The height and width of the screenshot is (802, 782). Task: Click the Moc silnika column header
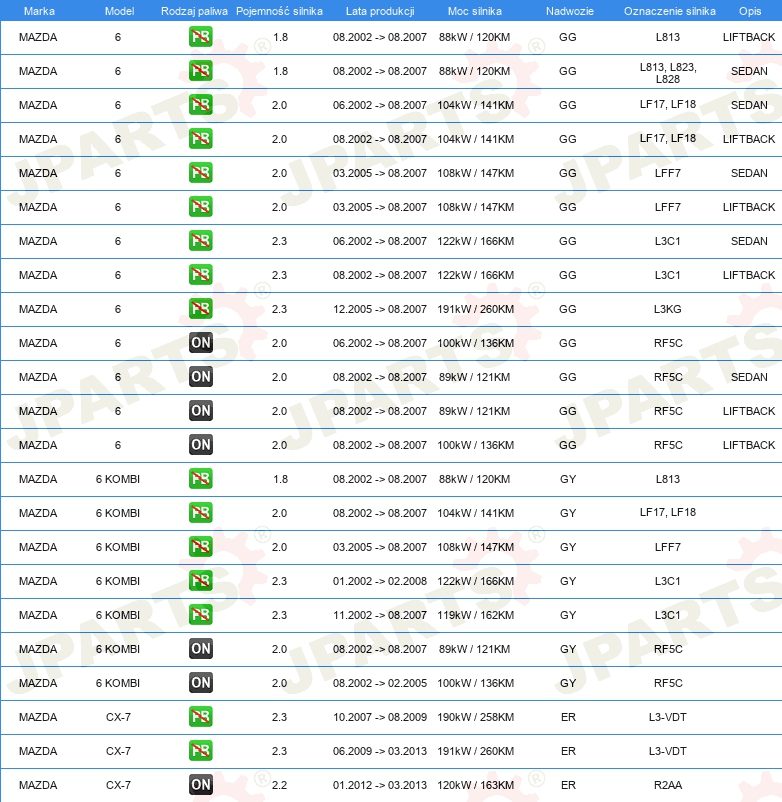(x=475, y=11)
